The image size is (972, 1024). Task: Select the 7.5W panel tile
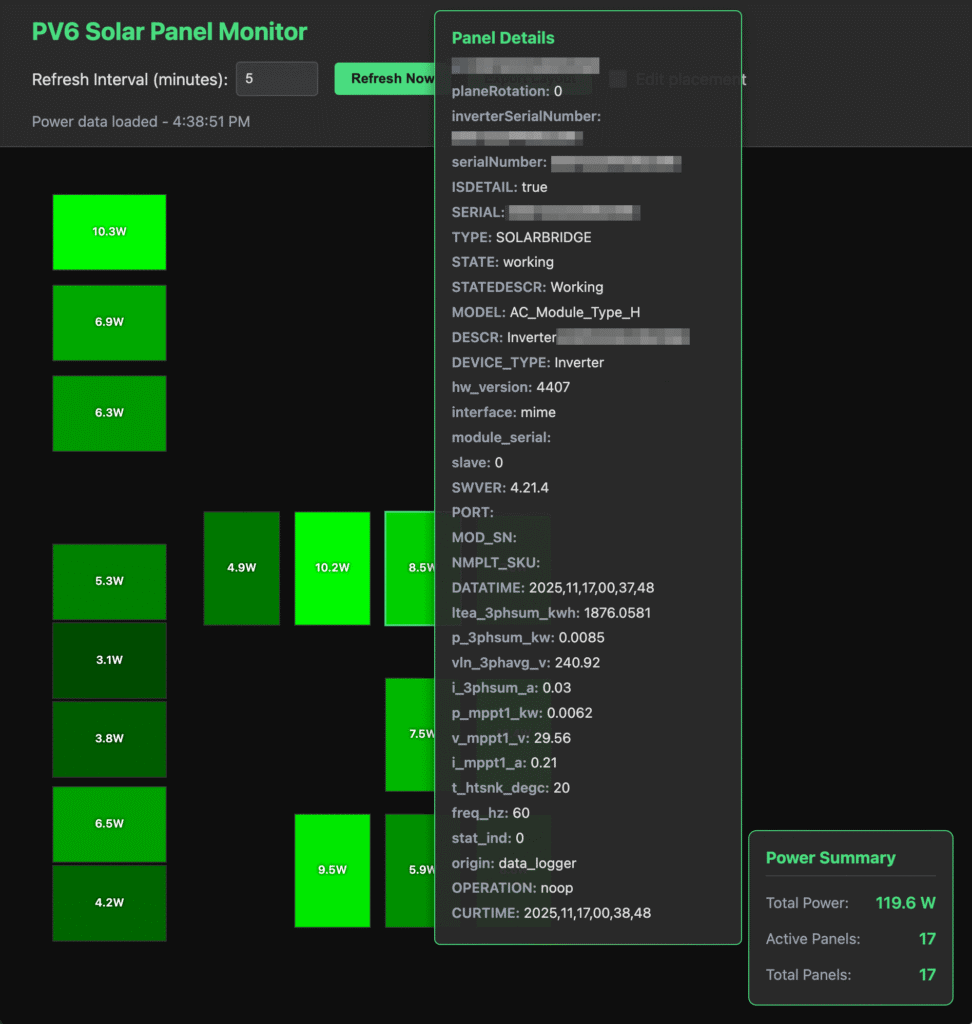click(x=410, y=734)
